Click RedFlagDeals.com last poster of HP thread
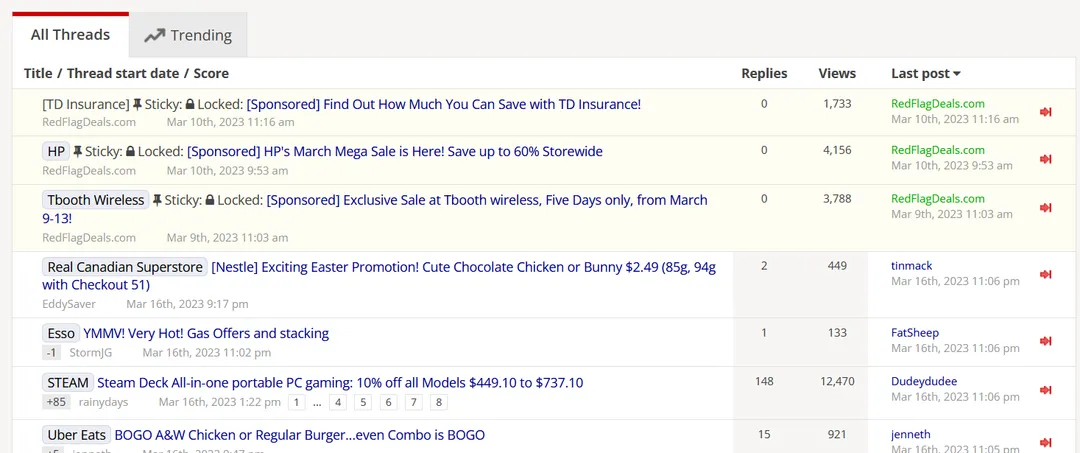The image size is (1080, 453). 937,150
